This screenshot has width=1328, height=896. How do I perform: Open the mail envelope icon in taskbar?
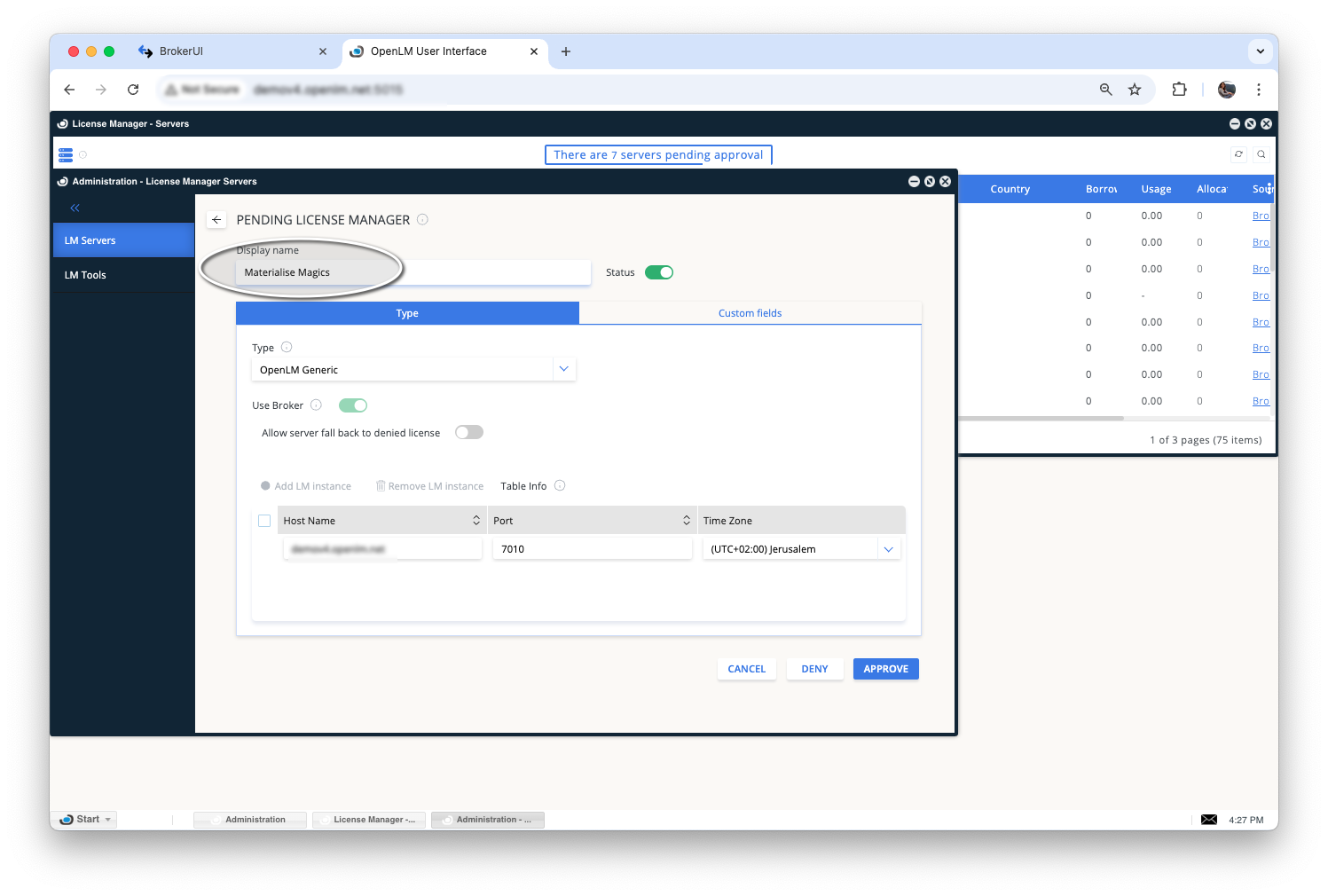(x=1208, y=820)
